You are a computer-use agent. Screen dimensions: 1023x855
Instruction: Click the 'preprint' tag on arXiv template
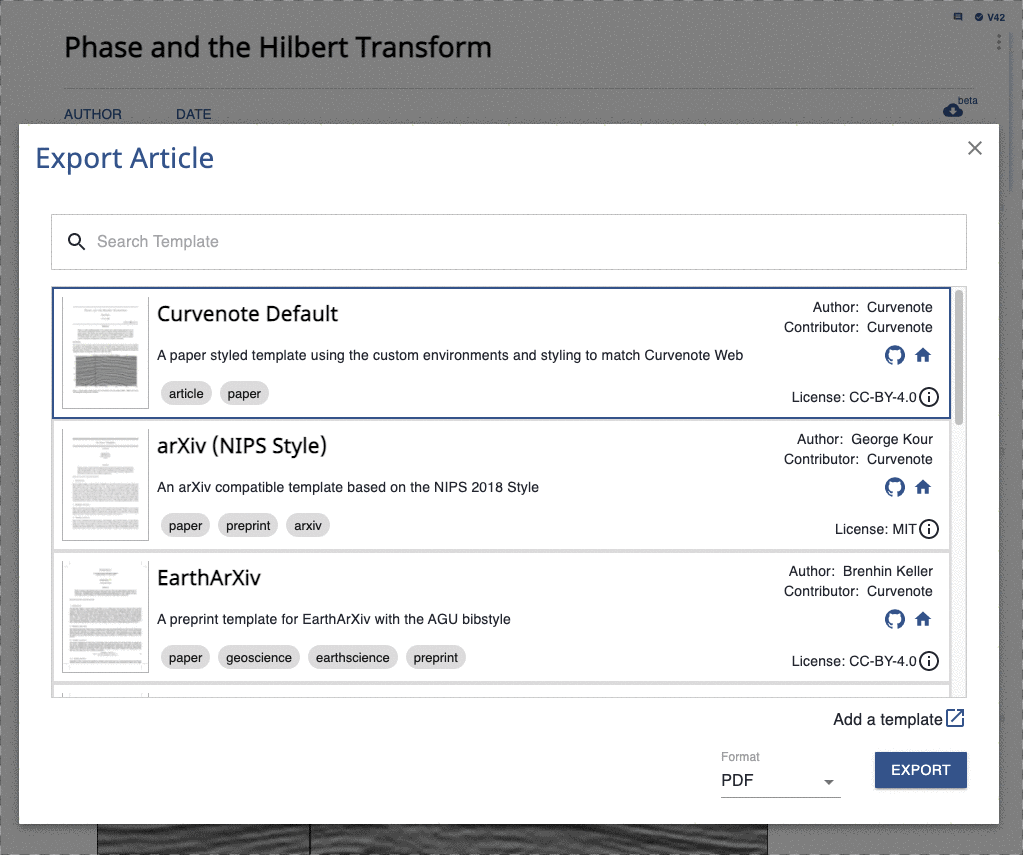tap(248, 525)
